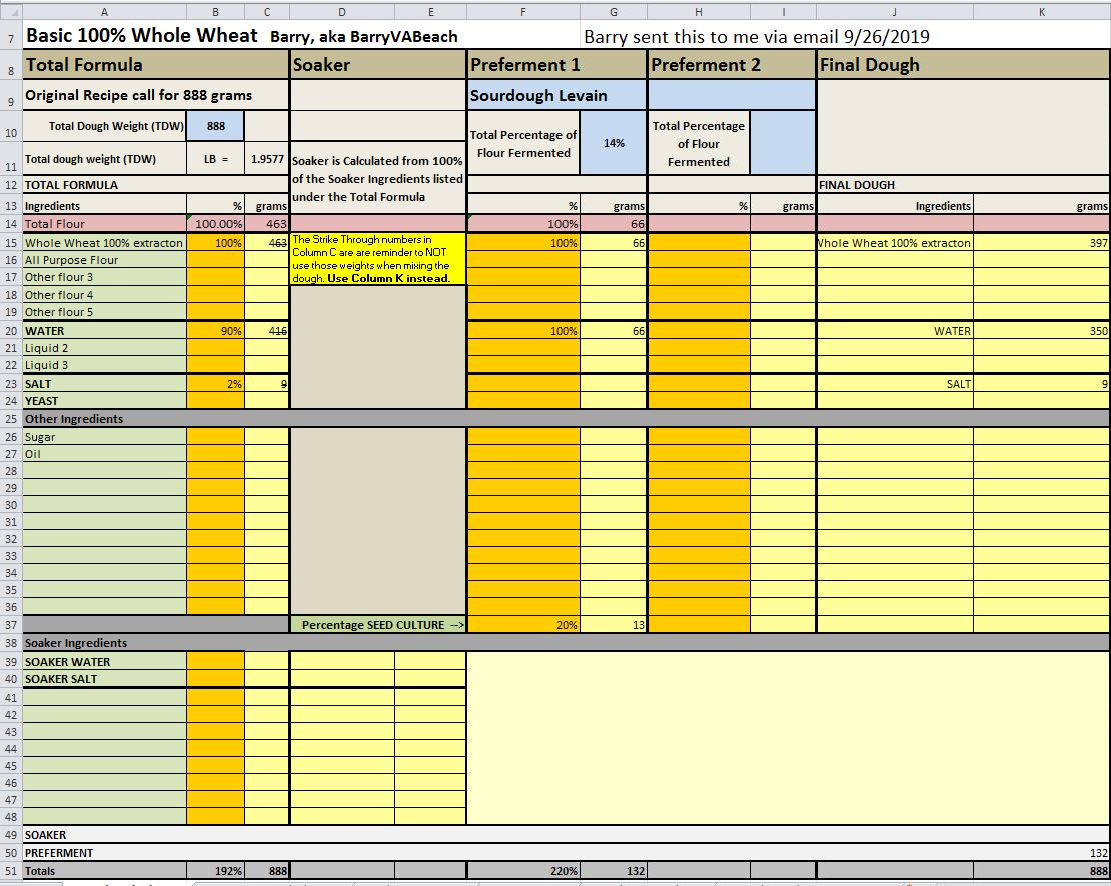Click the Final Dough whole wheat 397 cell

tap(1041, 243)
